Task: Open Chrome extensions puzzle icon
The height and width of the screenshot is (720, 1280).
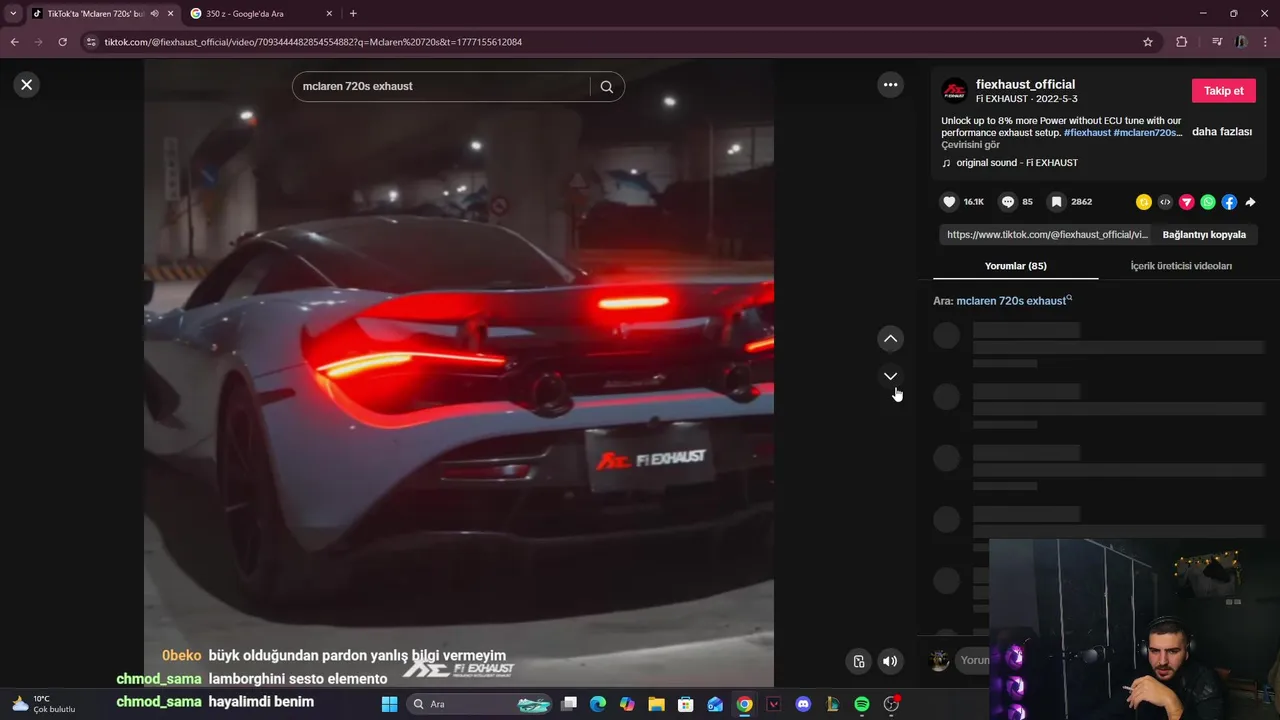Action: point(1181,42)
